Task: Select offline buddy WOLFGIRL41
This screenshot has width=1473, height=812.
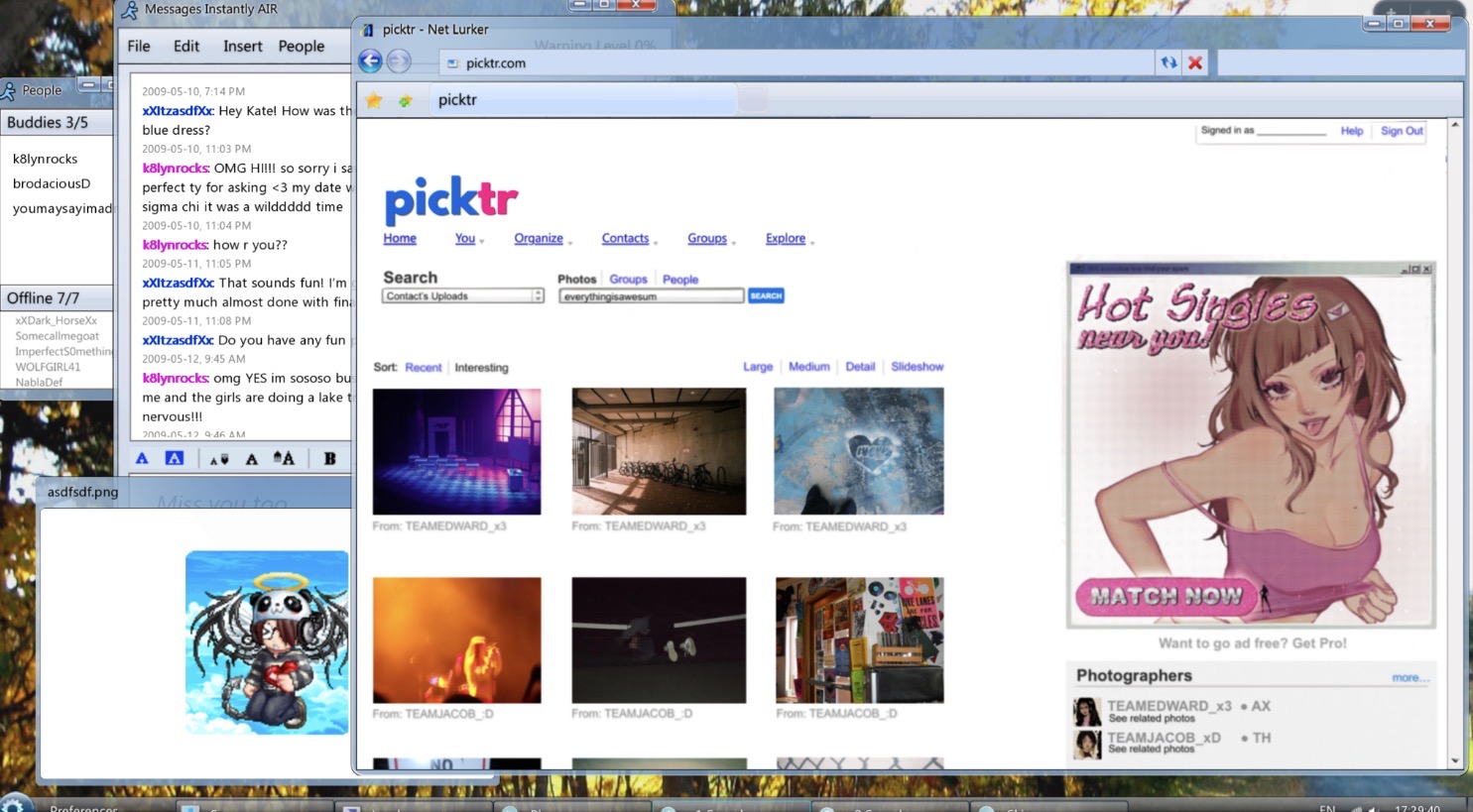Action: pyautogui.click(x=48, y=367)
